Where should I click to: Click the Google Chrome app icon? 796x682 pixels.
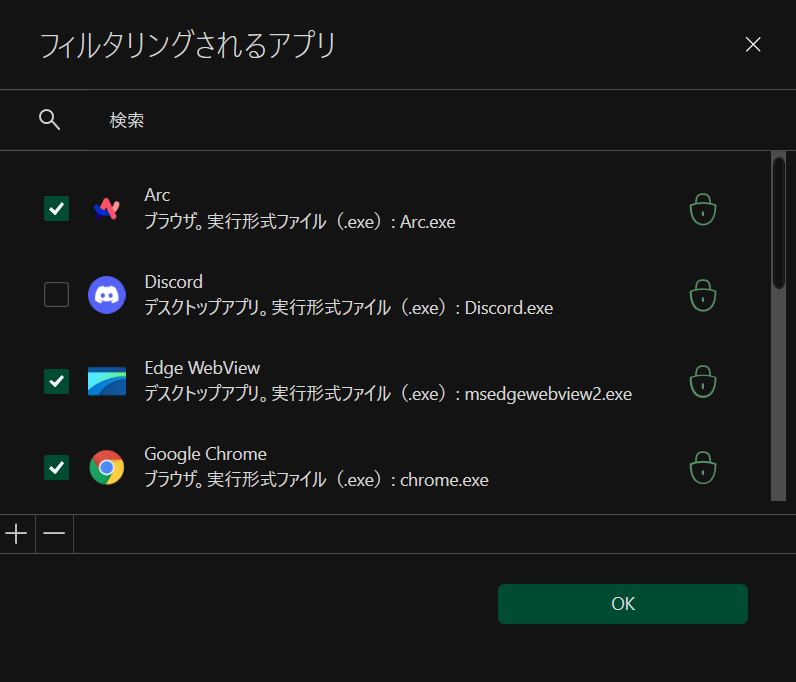pos(107,467)
